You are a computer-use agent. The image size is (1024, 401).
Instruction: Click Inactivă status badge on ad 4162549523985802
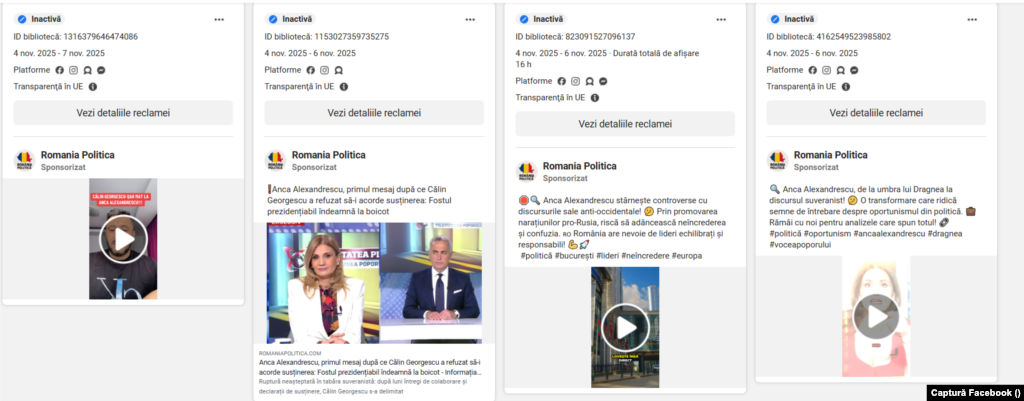coord(792,20)
